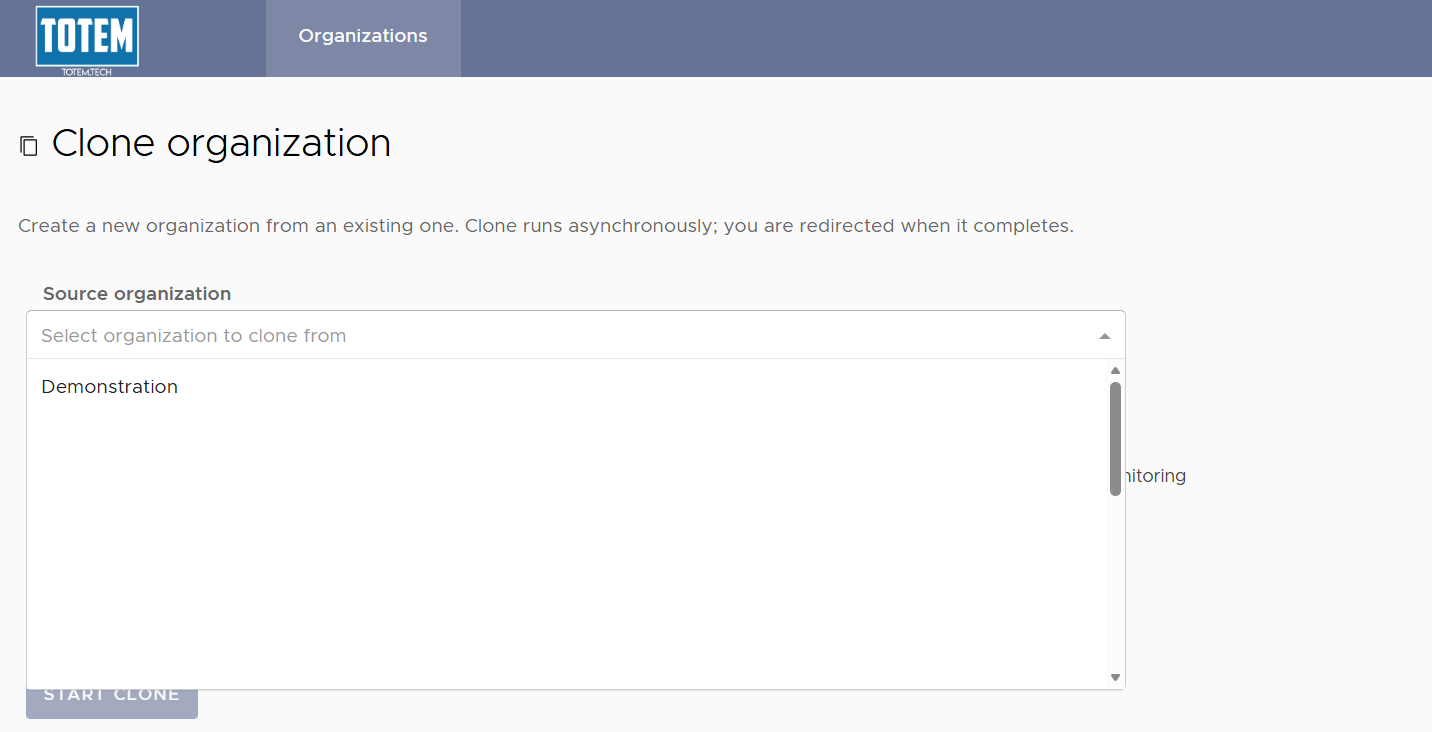Click the TOTEM logo in the header
The height and width of the screenshot is (732, 1432).
tap(87, 38)
